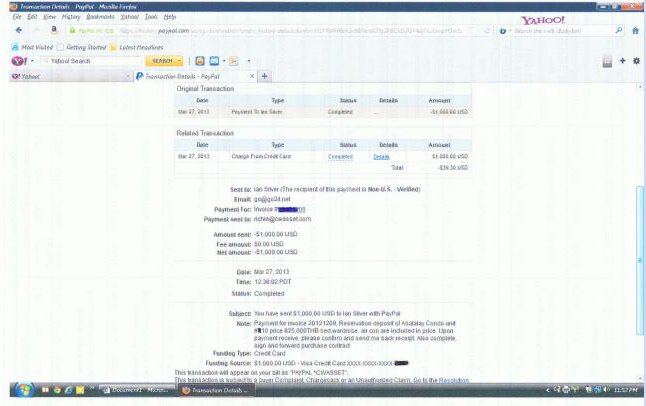Open the Details link for Credit Card charge

381,157
